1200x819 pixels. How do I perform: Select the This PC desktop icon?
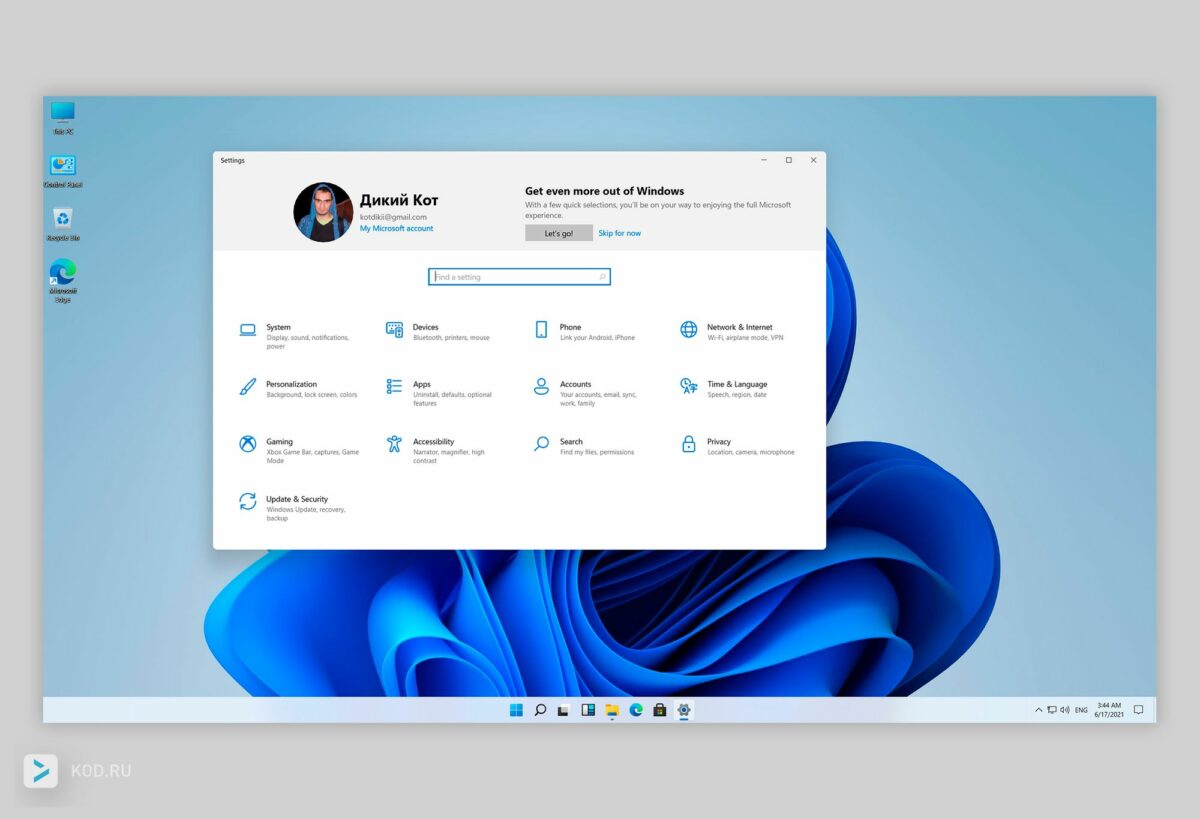(63, 117)
